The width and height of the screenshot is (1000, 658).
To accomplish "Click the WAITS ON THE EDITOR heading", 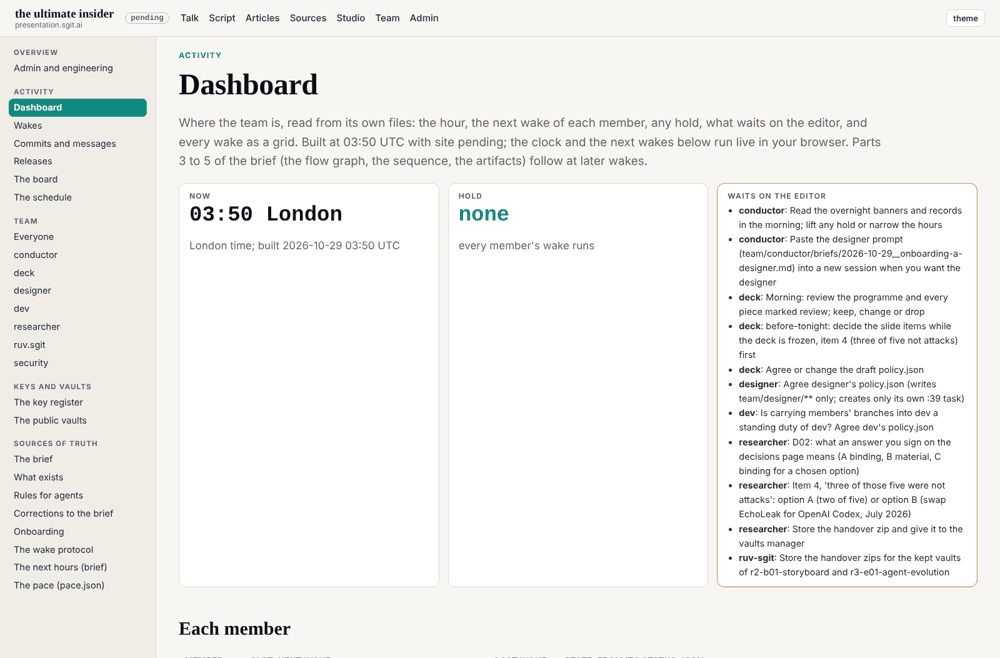I will [777, 196].
